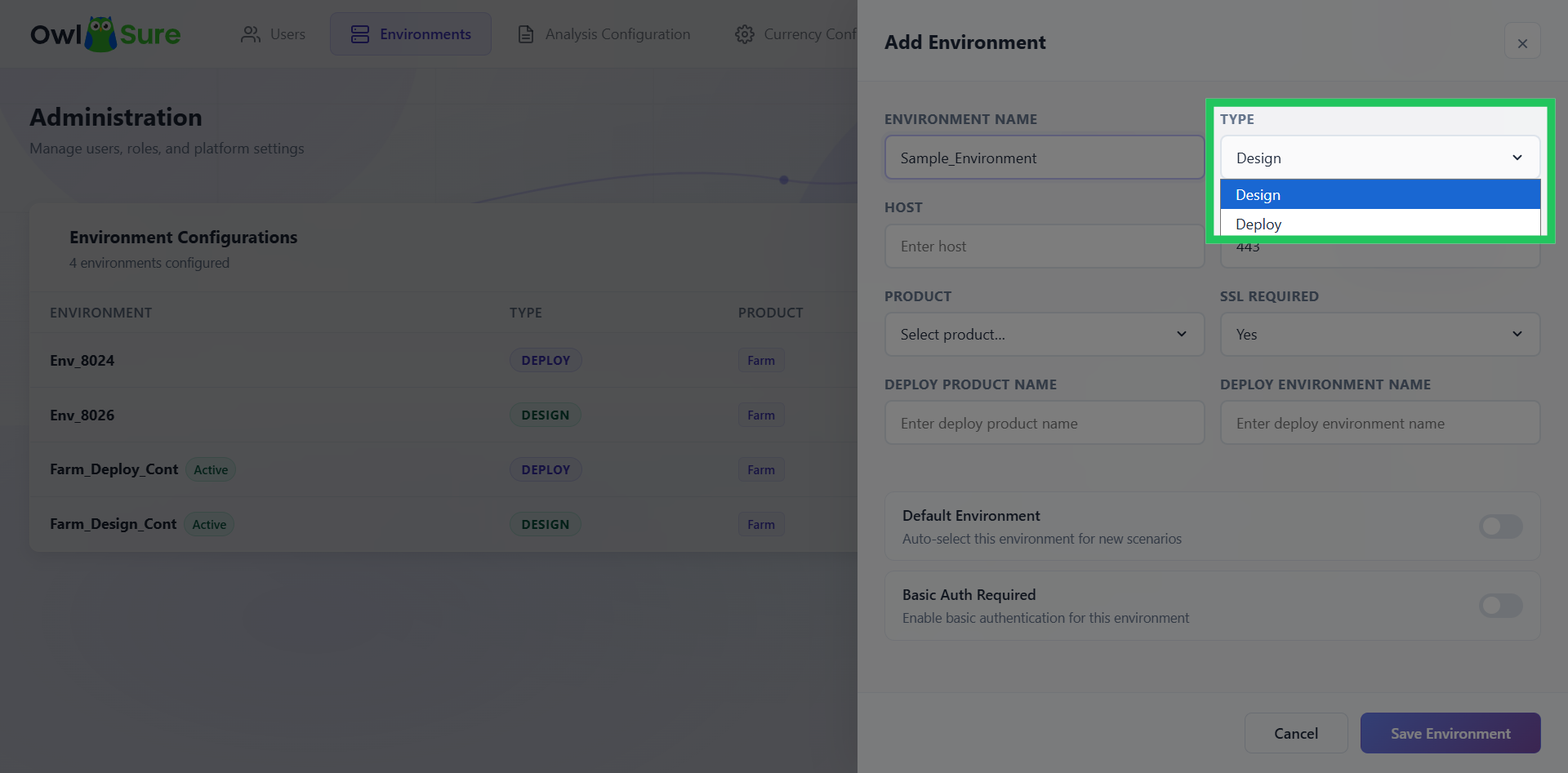The image size is (1568, 773).
Task: Click the OwlSure owl logo
Action: [105, 34]
